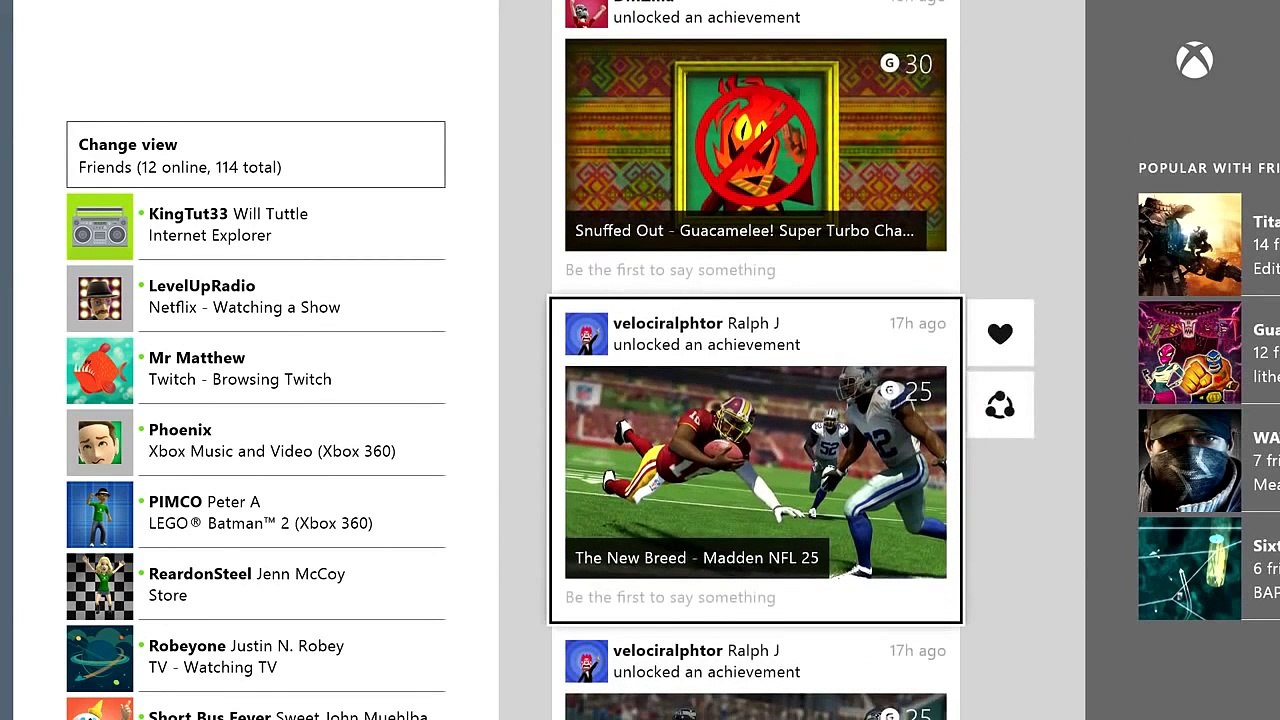Choose Mr Matthew's red fish avatar

pos(100,371)
